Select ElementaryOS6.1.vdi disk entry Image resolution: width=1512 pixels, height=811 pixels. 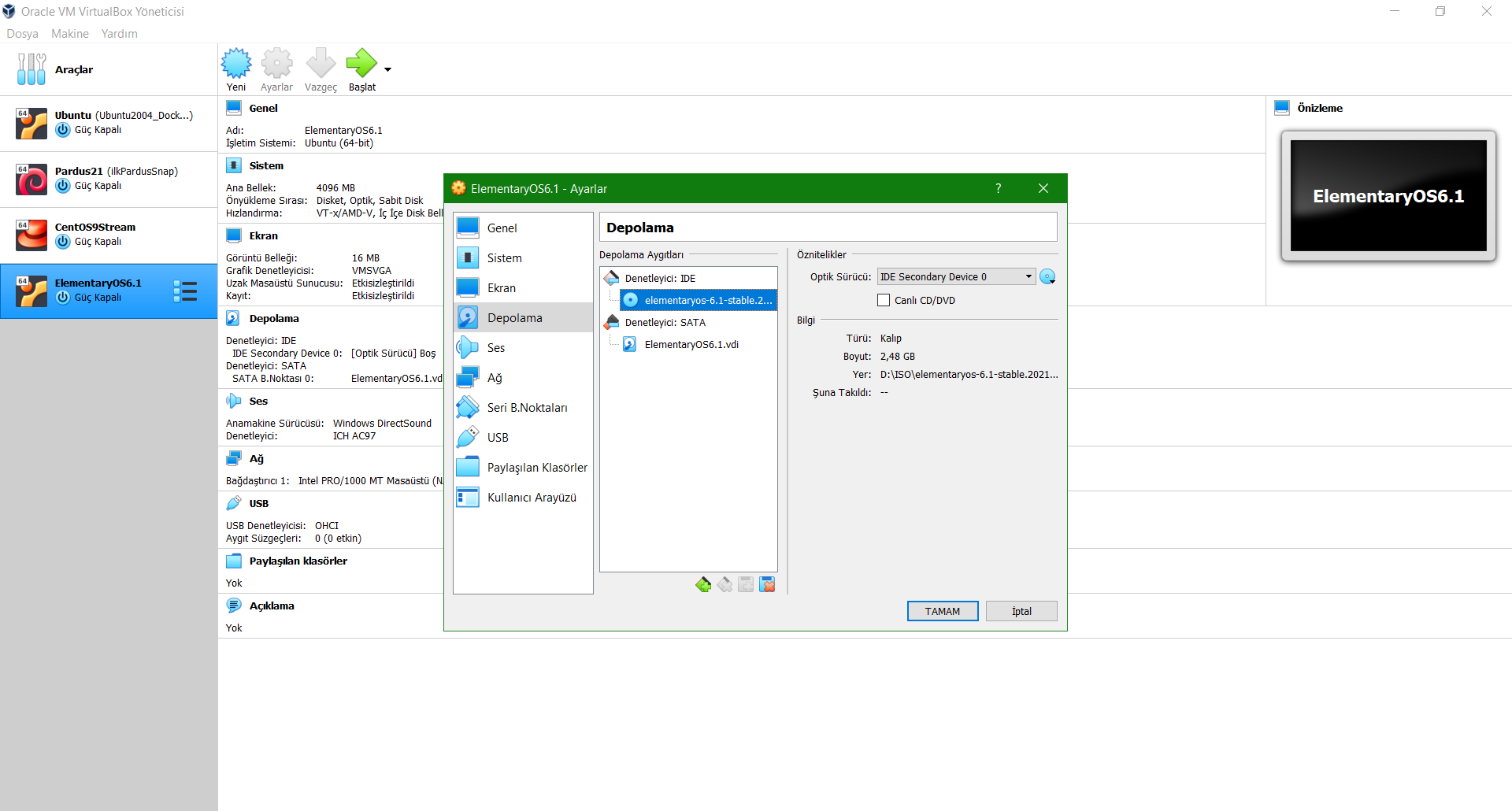(698, 344)
